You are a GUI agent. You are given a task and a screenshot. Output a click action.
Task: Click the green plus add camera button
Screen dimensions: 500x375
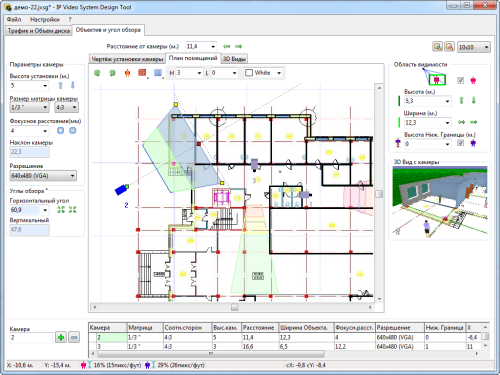[x=61, y=337]
